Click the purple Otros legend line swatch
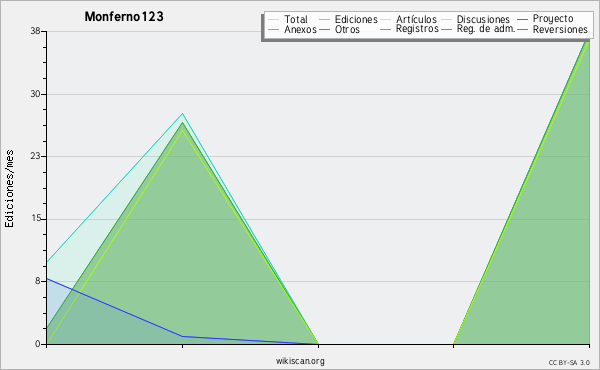 (x=324, y=29)
